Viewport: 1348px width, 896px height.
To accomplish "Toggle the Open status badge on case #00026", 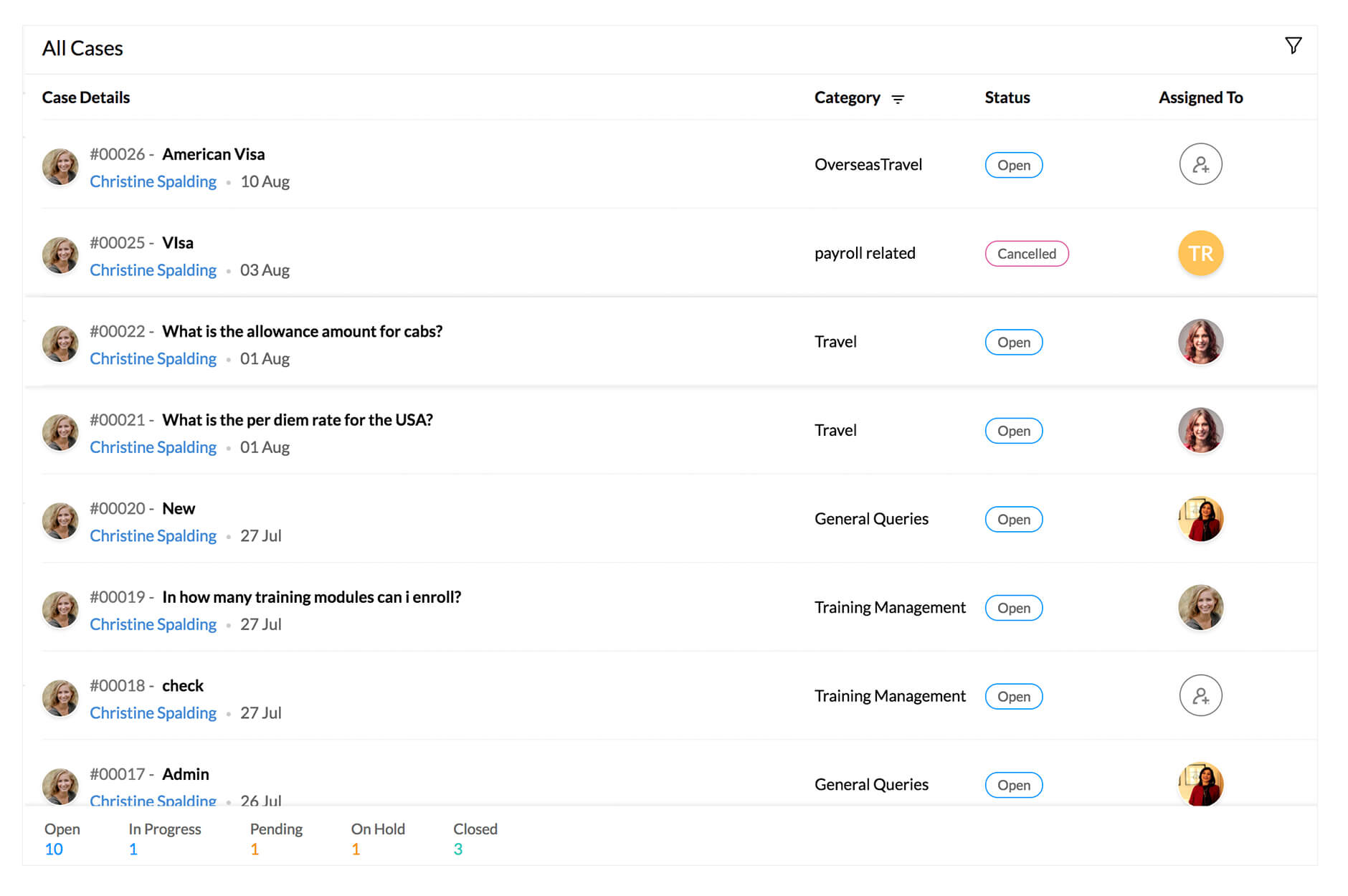I will [x=1013, y=165].
